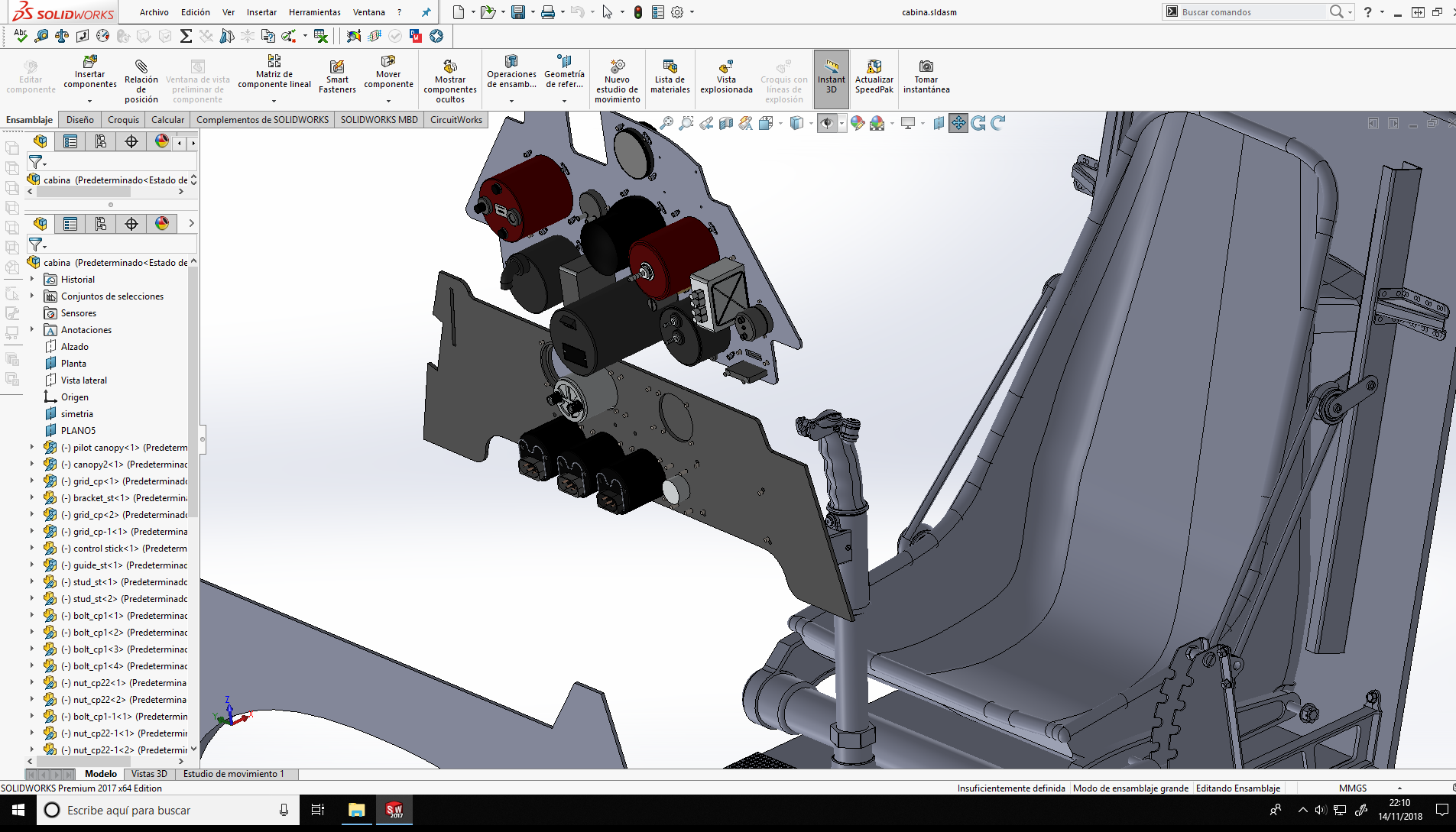The width and height of the screenshot is (1456, 832).
Task: Click the Buscar comandos search field
Action: (1252, 12)
